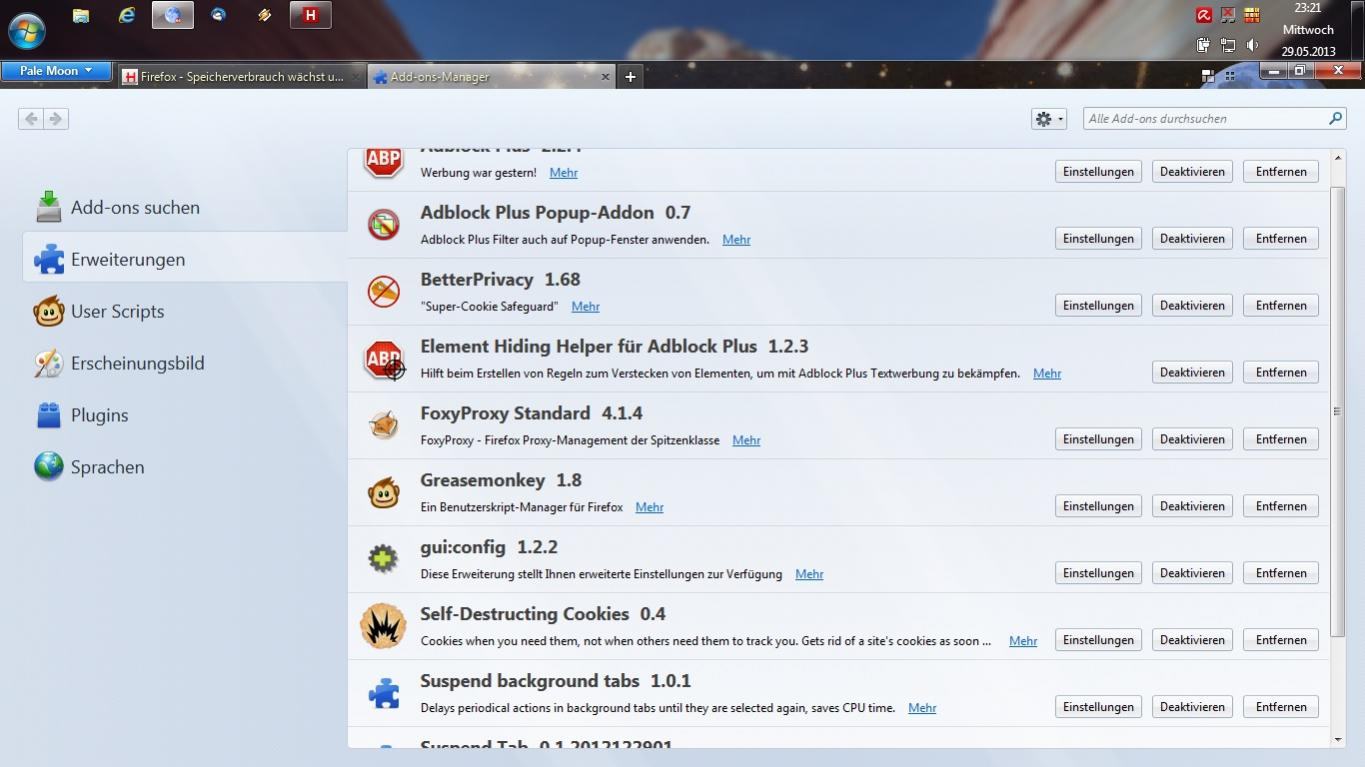Click the extensions list scrollbar thumb
Screen dimensions: 1365x767
[x=1338, y=411]
